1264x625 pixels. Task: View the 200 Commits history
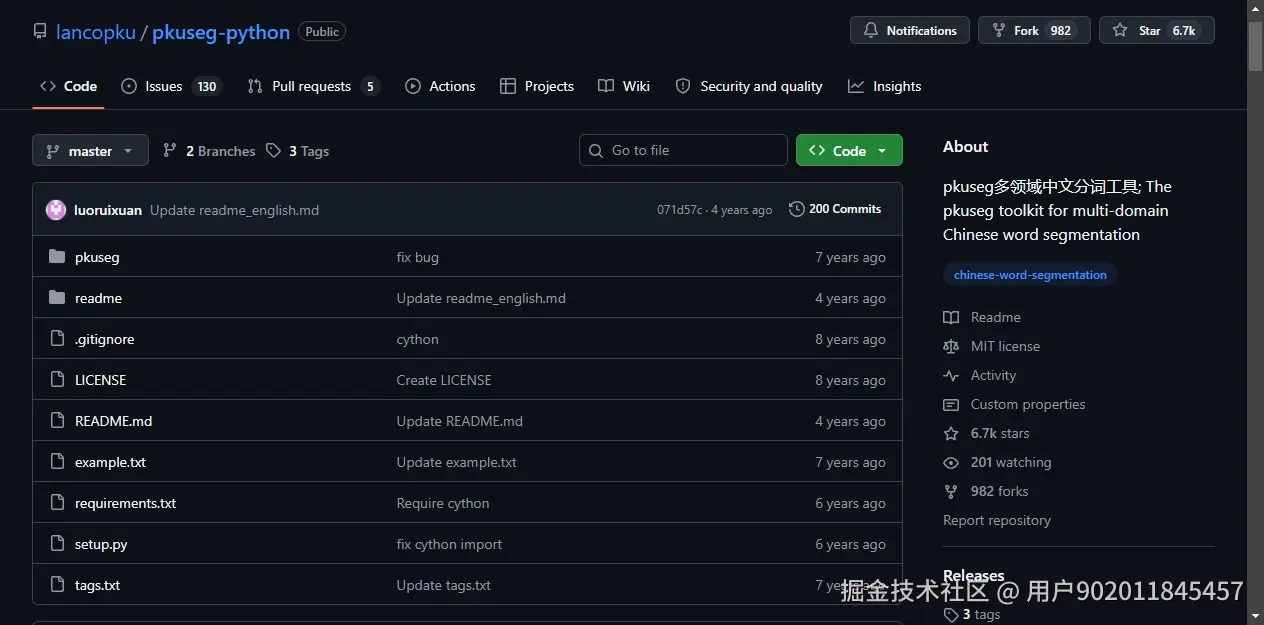pyautogui.click(x=835, y=209)
